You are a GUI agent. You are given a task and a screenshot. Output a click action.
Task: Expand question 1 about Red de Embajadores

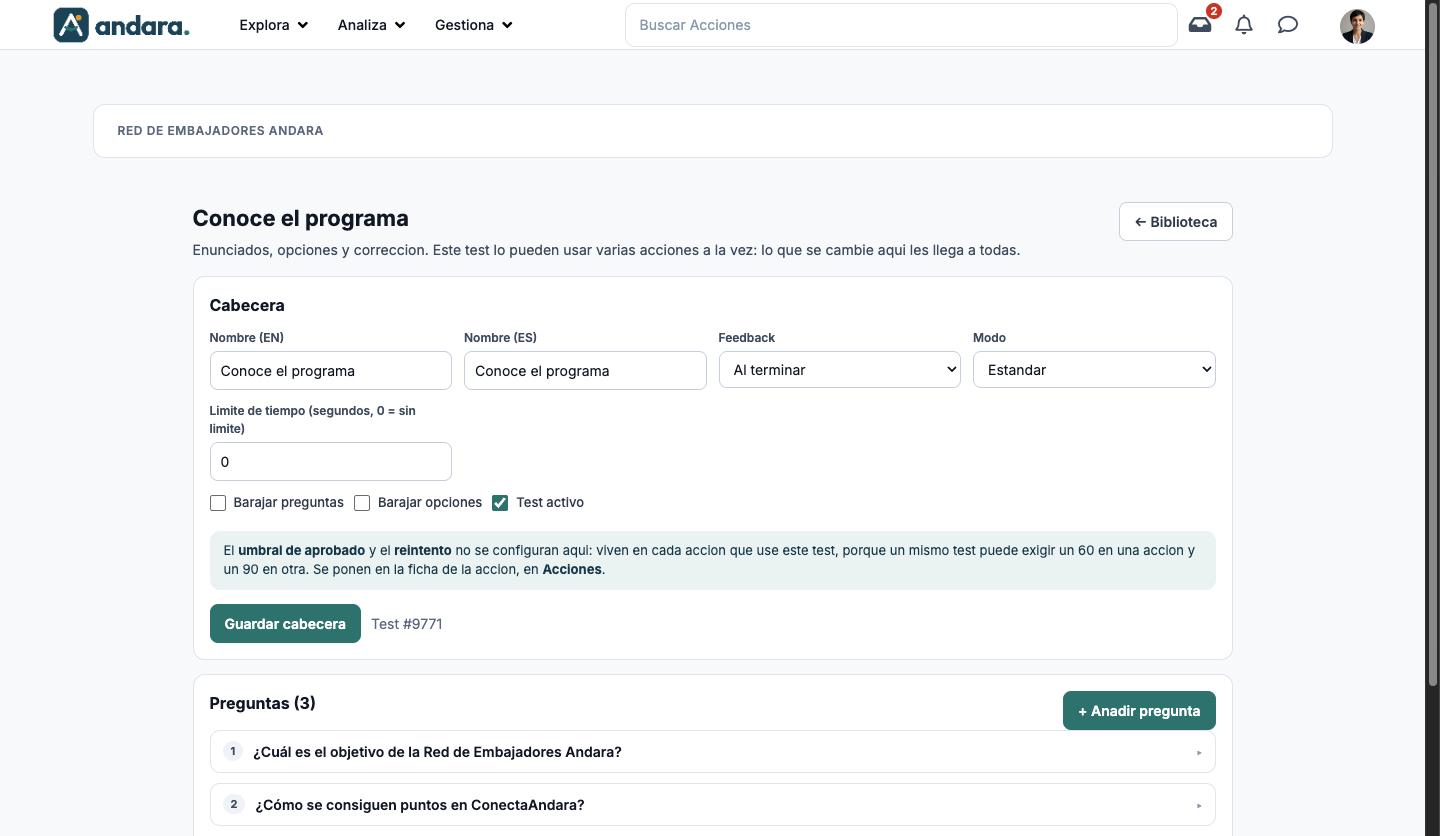712,752
